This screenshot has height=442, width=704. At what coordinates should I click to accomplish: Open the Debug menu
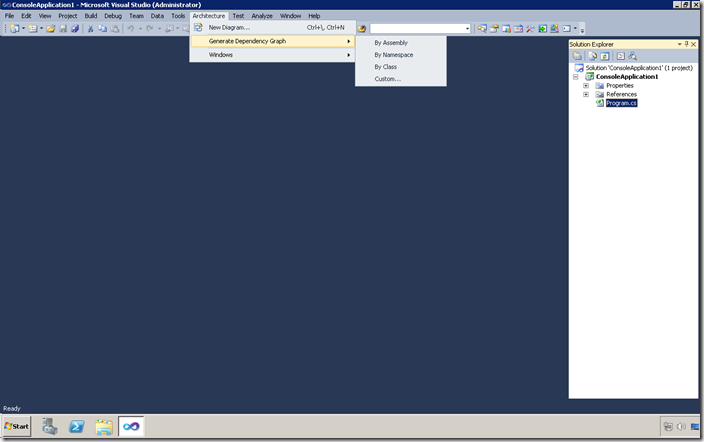click(113, 16)
